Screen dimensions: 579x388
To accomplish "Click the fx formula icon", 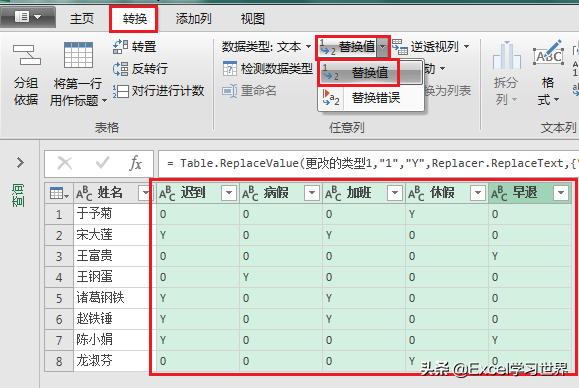I will coord(136,163).
